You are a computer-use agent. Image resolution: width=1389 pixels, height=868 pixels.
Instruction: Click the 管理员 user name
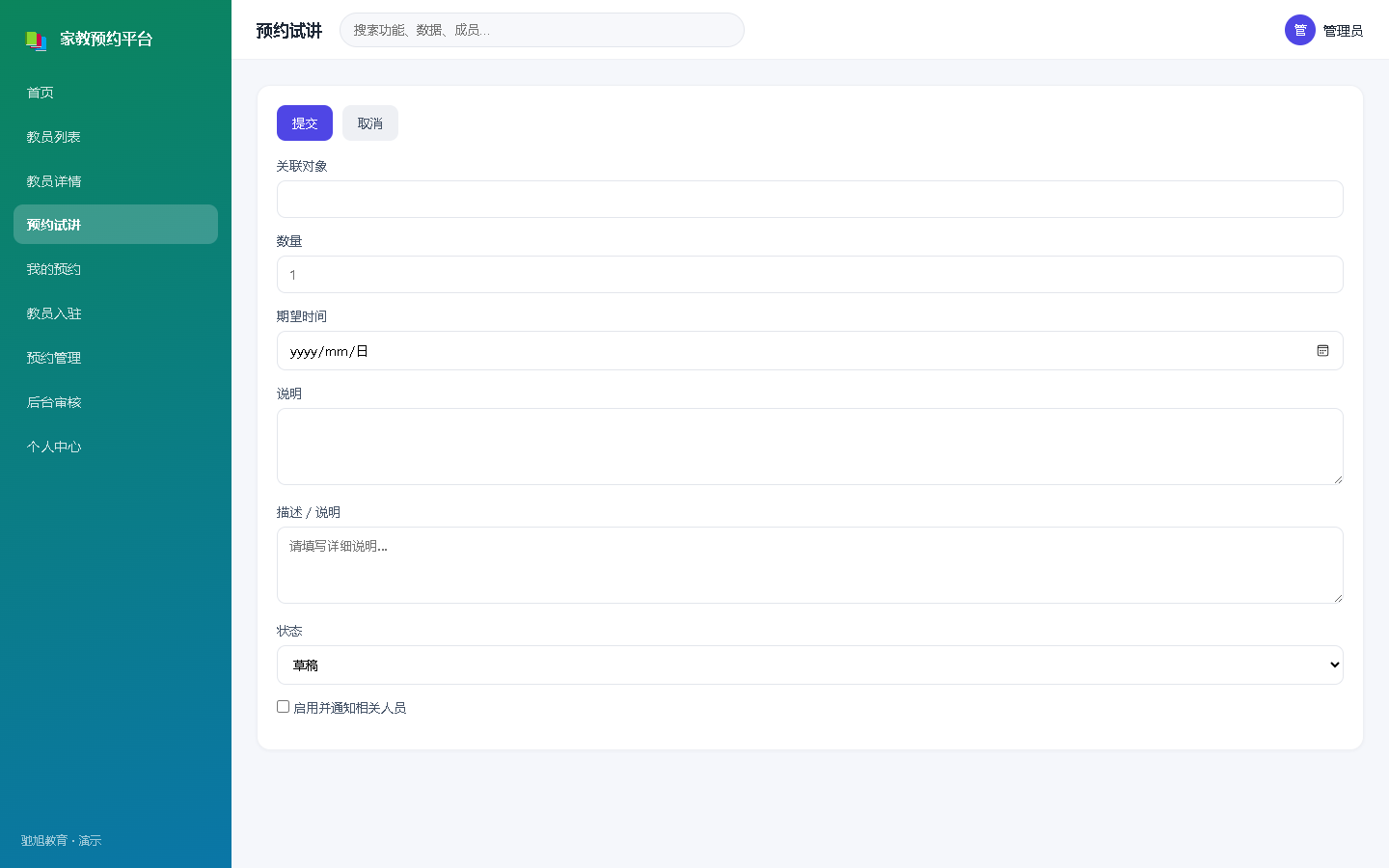(x=1343, y=31)
